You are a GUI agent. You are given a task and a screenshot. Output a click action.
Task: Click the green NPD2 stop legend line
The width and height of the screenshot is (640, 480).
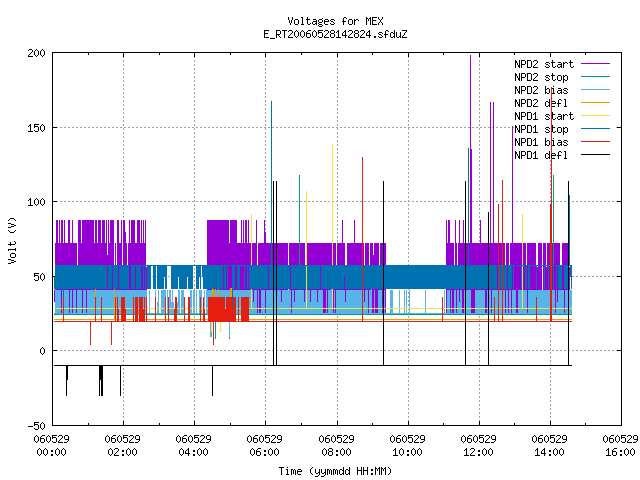click(x=595, y=76)
